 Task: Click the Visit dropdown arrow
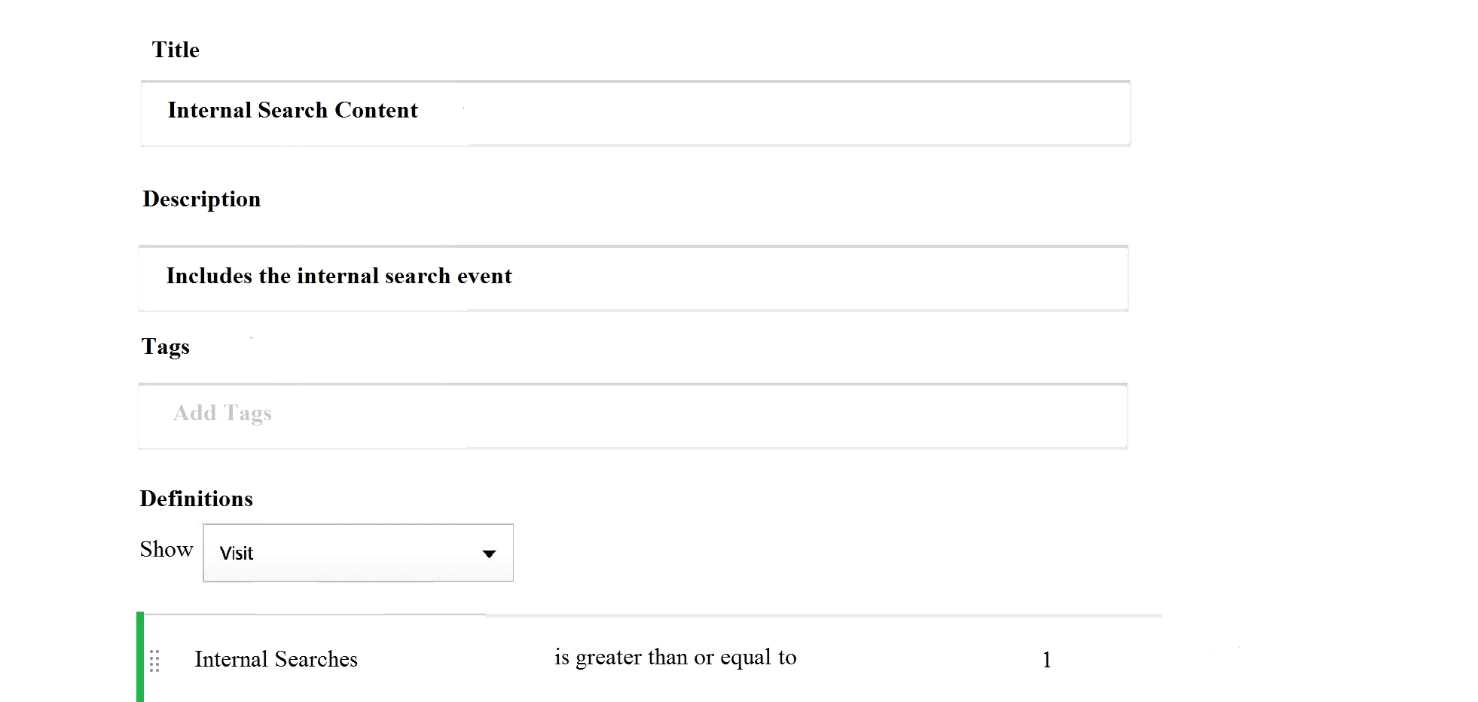[488, 553]
